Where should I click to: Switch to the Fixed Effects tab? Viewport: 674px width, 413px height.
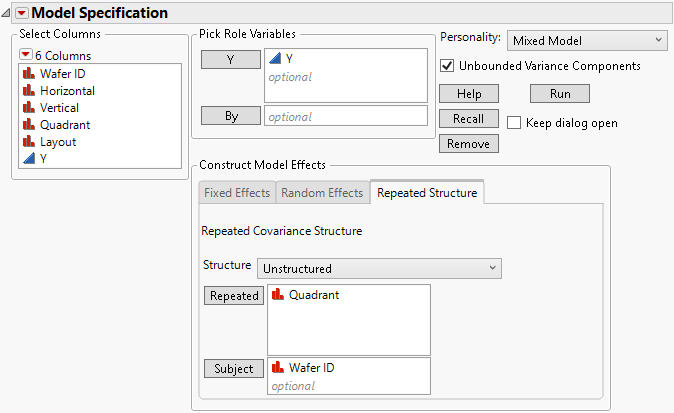[237, 193]
